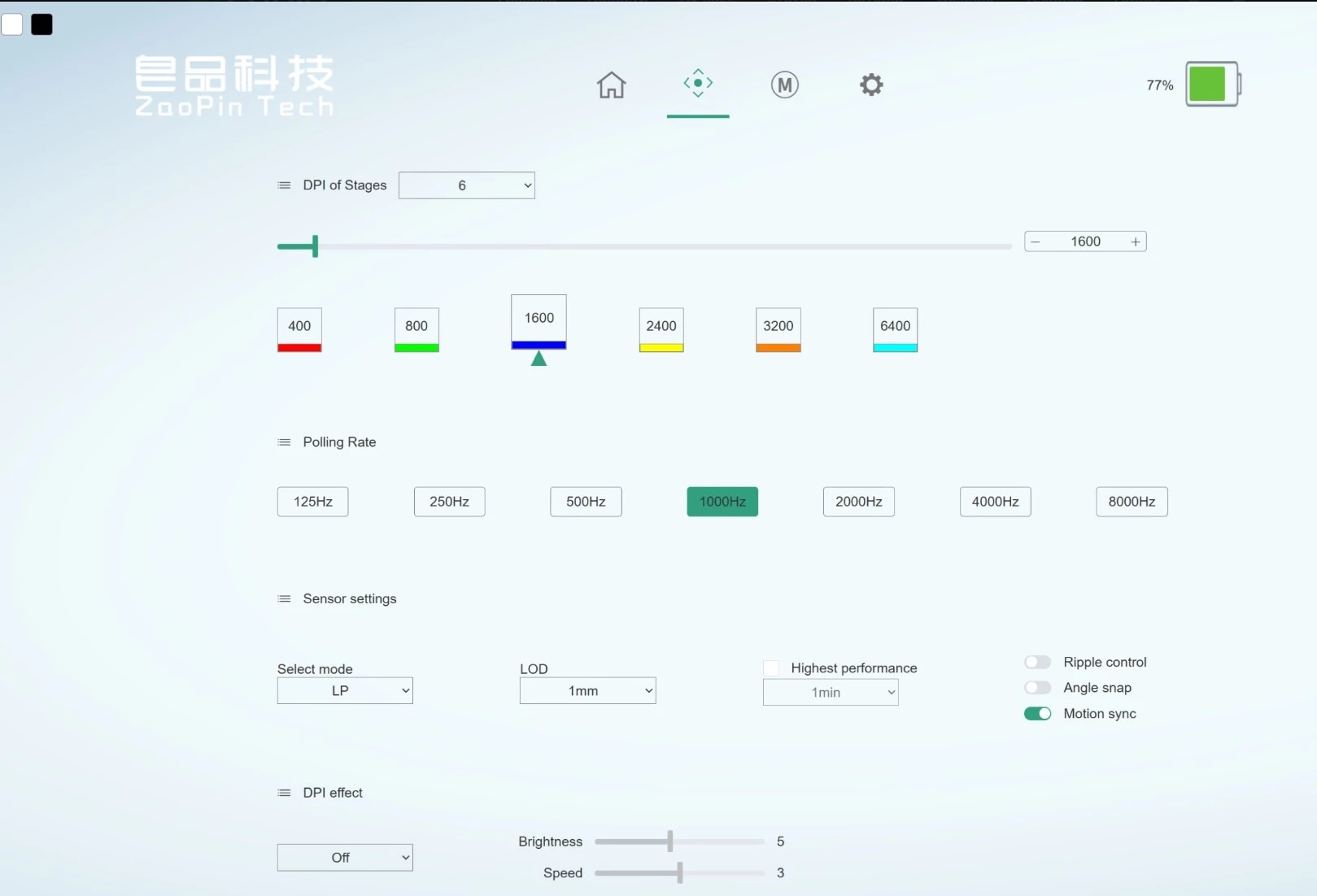Choose the 500Hz polling rate
Screen dimensions: 1317x896
coord(586,502)
